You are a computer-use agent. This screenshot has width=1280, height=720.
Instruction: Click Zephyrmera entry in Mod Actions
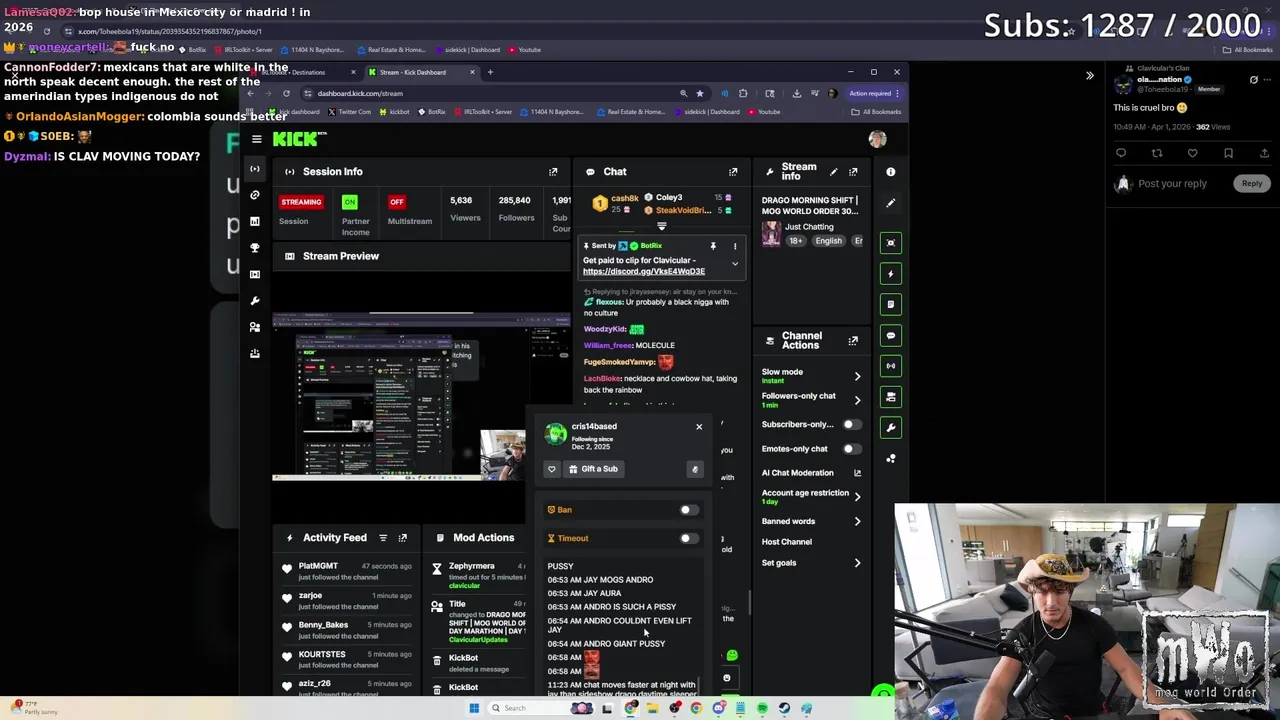pos(472,566)
